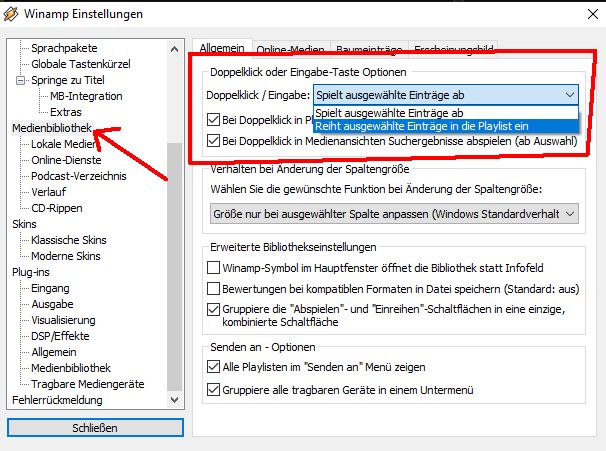Select Verlauf in the tree
Viewport: 606px width, 451px height.
point(49,192)
